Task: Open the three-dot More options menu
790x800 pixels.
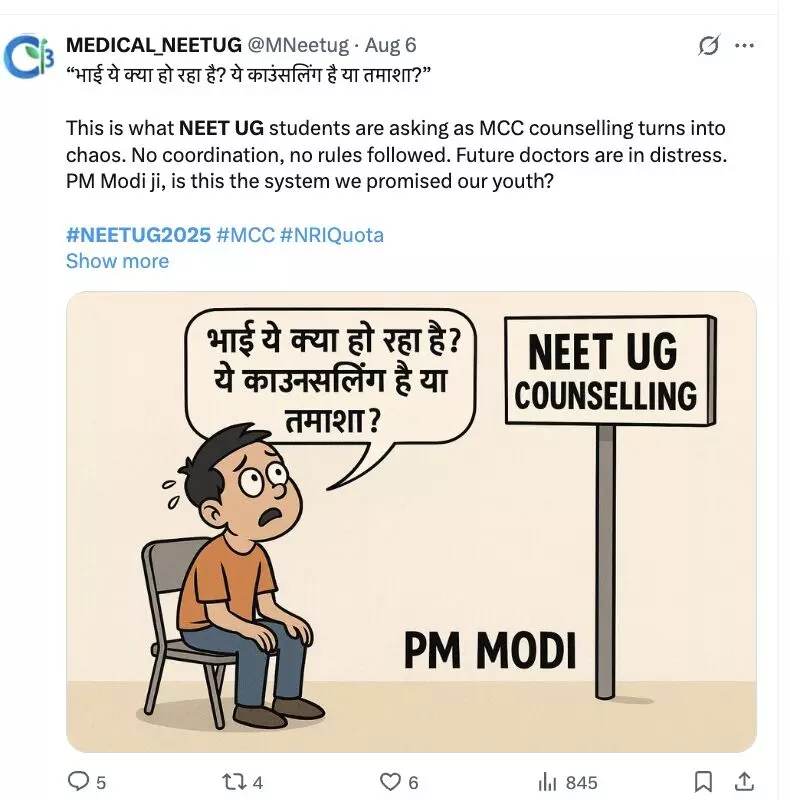Action: click(x=745, y=46)
